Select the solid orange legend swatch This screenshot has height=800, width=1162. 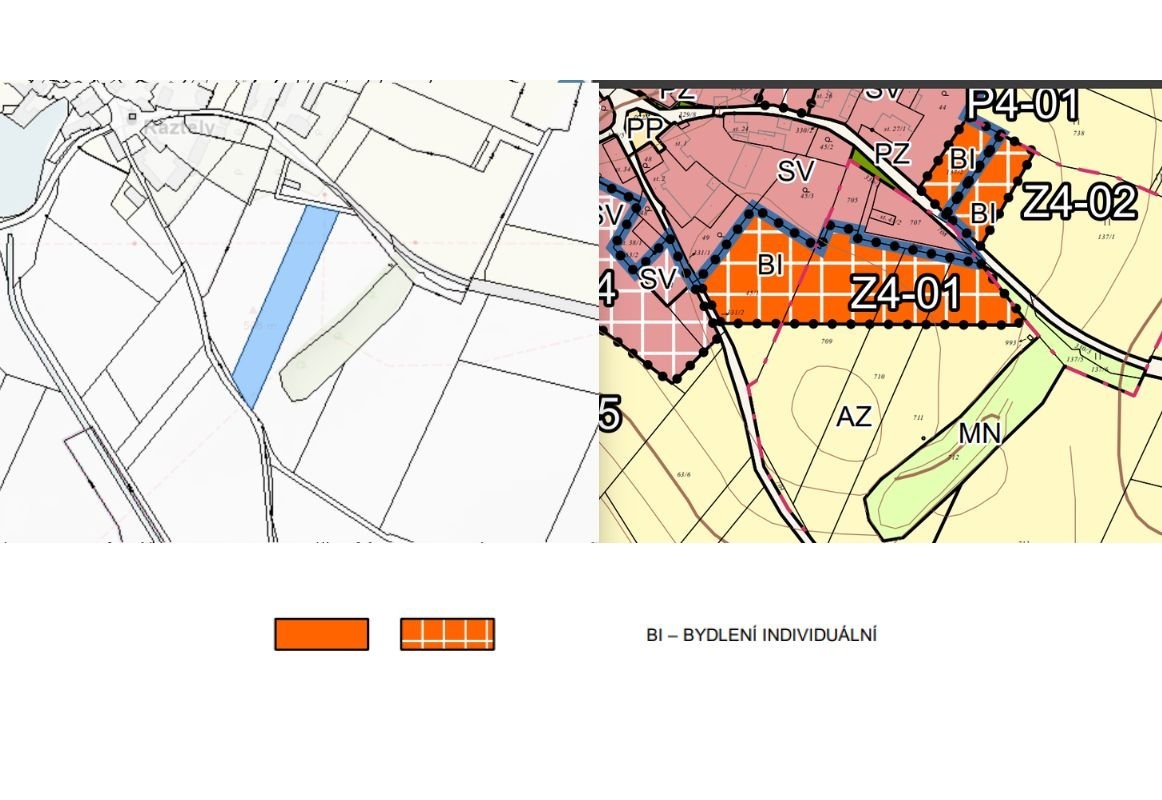(321, 634)
